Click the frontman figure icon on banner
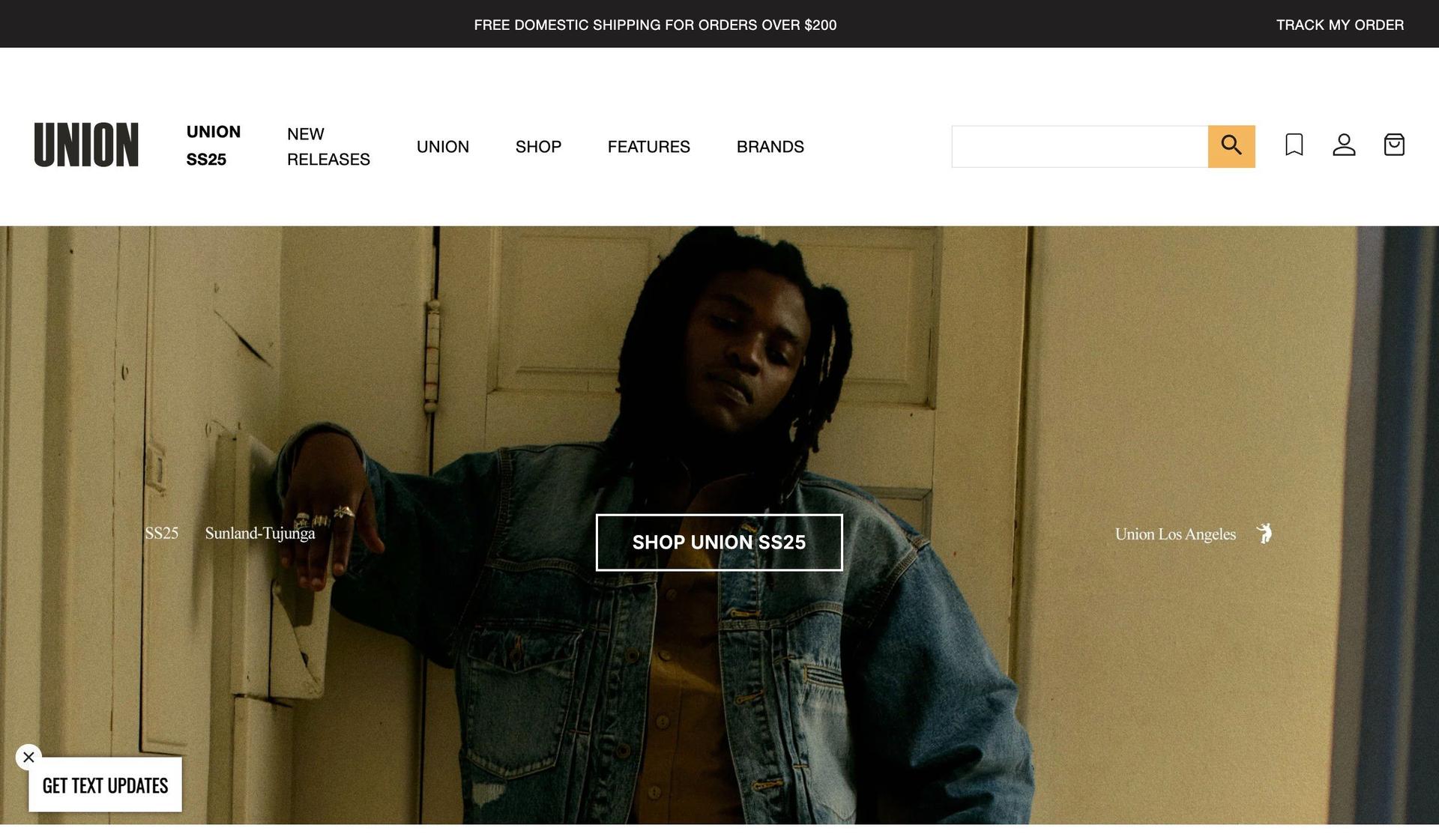The image size is (1439, 840). point(1264,534)
